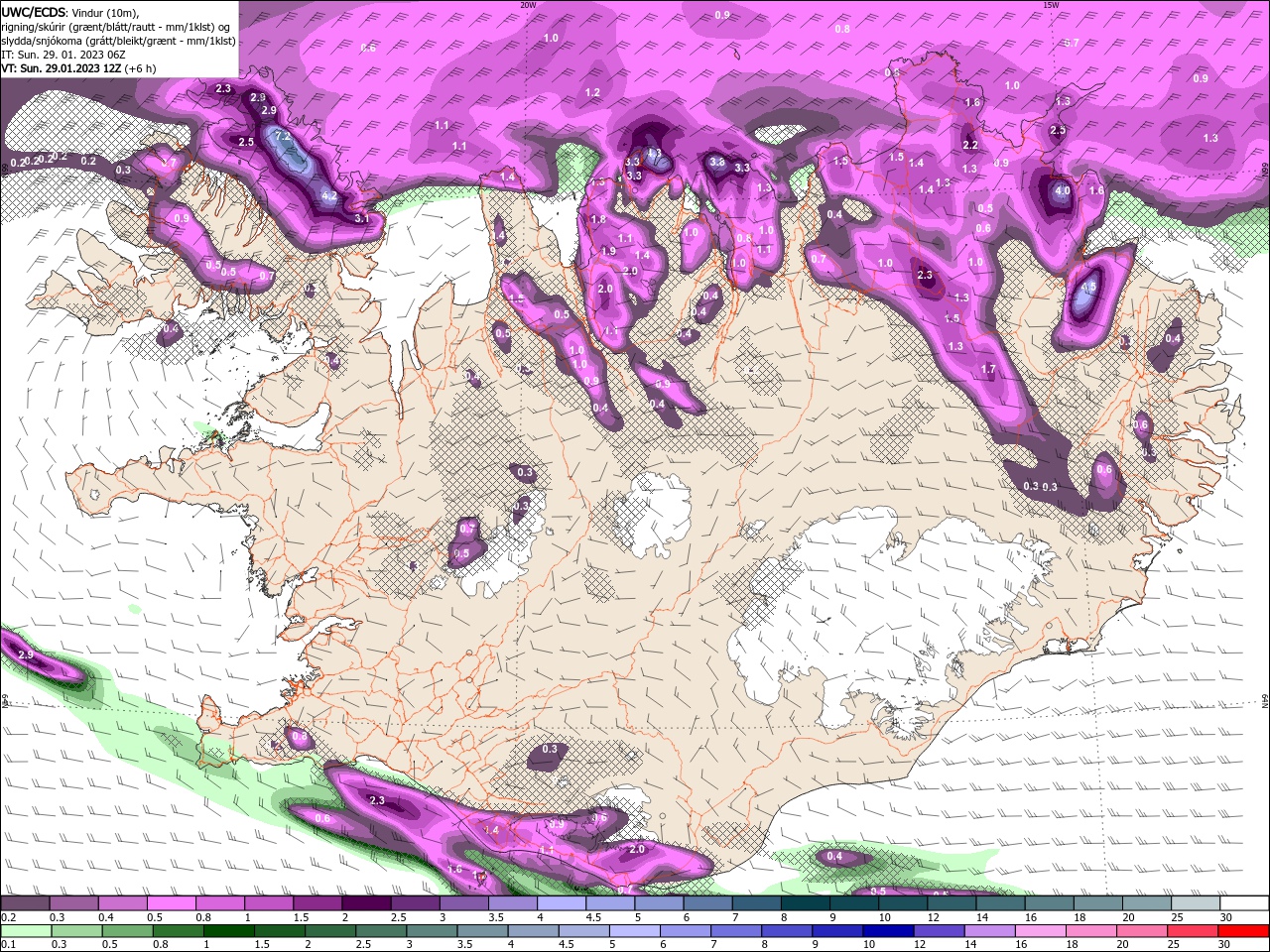Pick the pale green bottom-row swatch starting at 0.1
The width and height of the screenshot is (1270, 952).
tap(26, 931)
